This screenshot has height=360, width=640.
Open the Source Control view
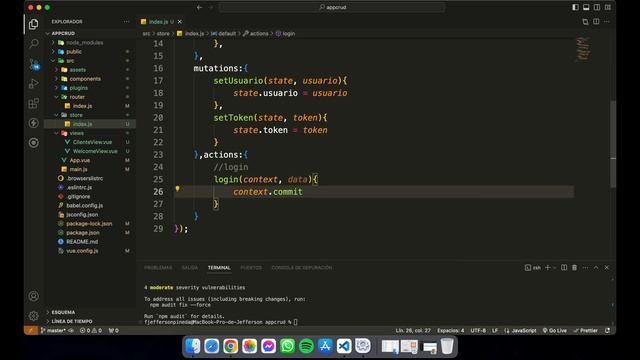(x=34, y=64)
